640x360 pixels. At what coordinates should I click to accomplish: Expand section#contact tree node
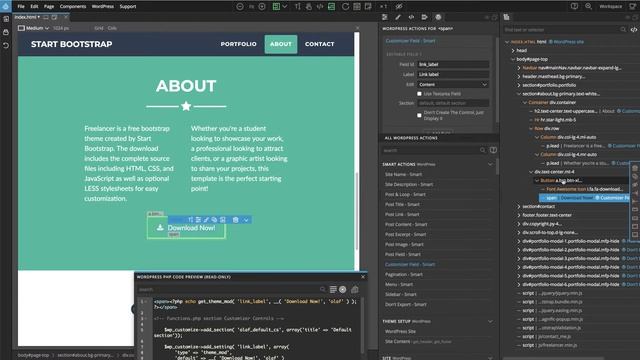(519, 207)
